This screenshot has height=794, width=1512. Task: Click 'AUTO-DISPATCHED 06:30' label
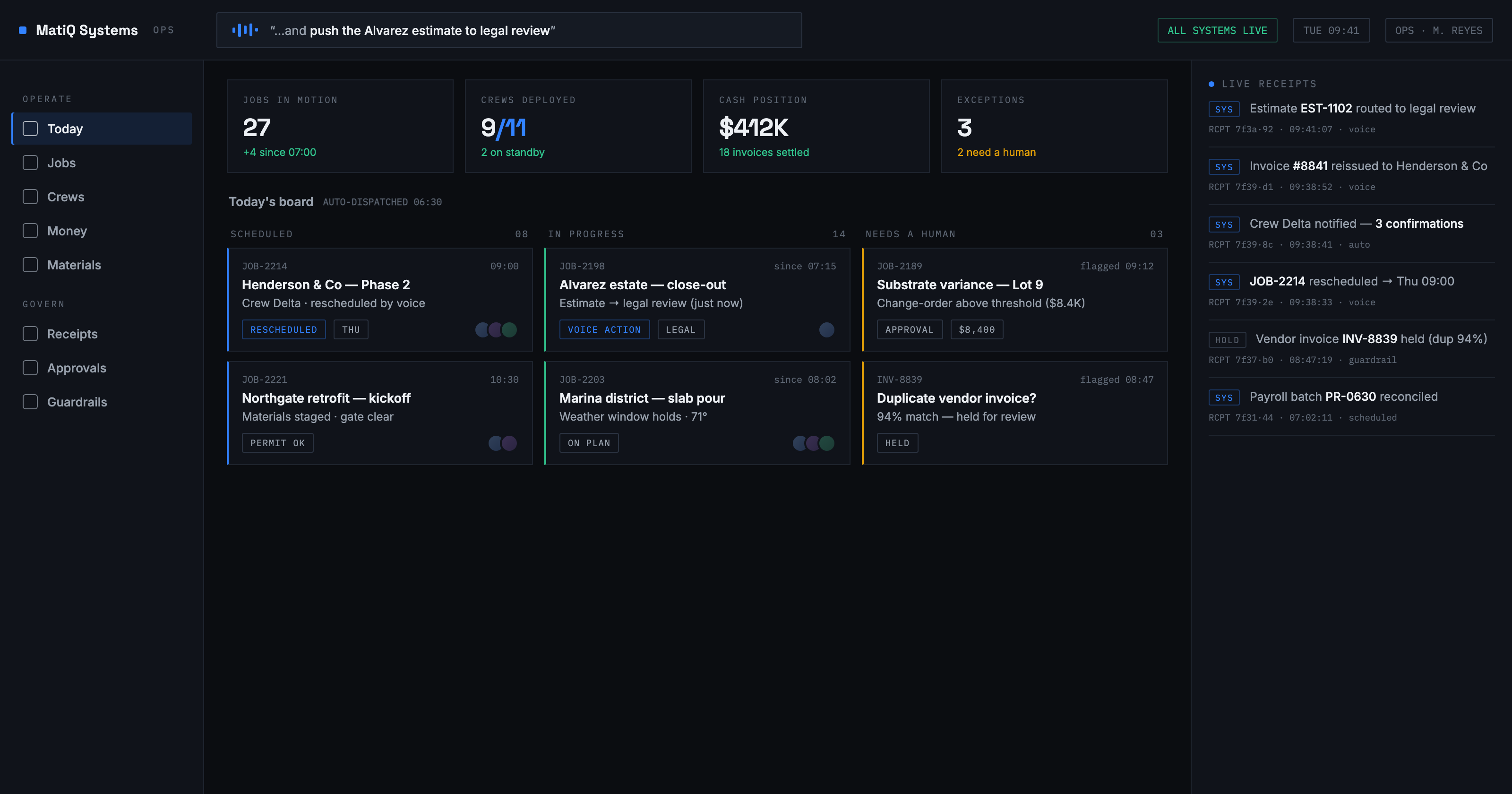pyautogui.click(x=382, y=202)
